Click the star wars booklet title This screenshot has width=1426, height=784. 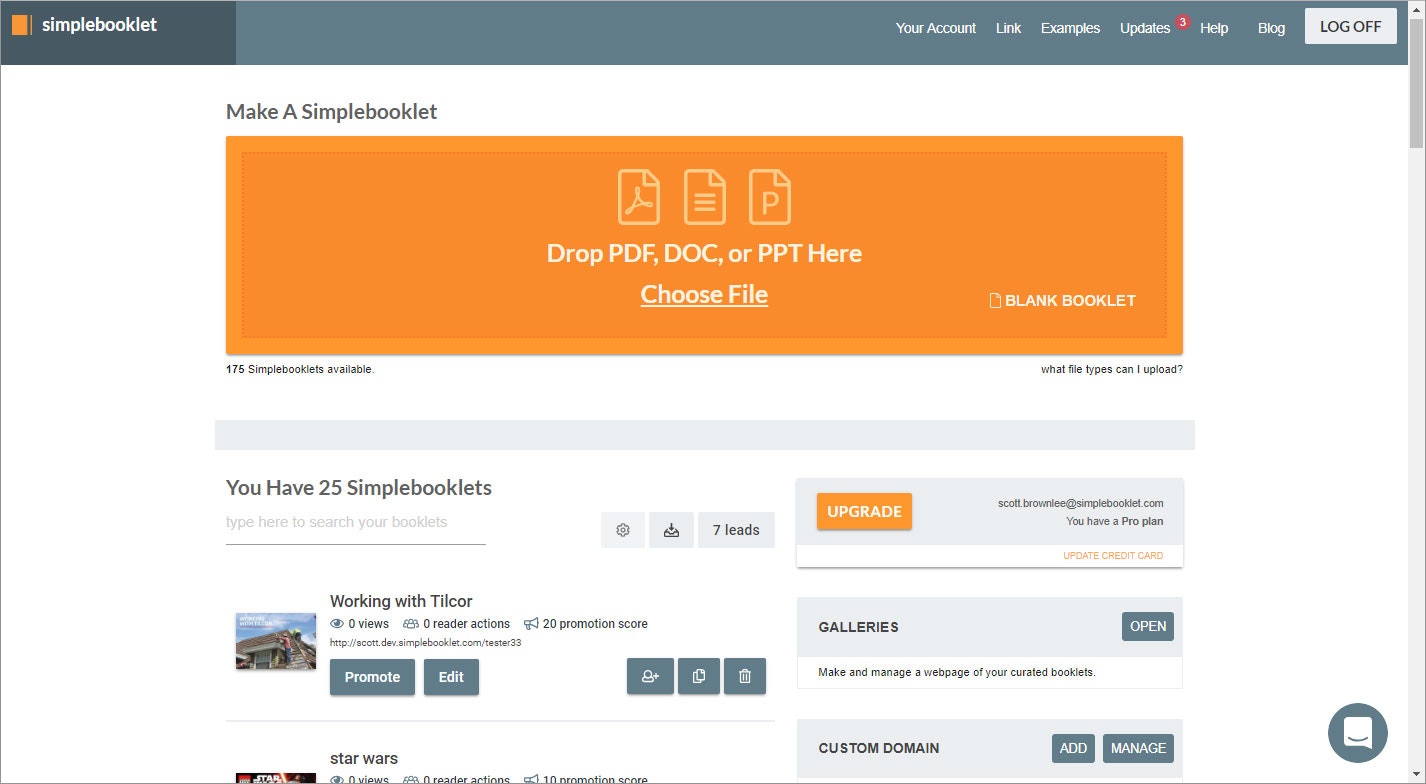[x=364, y=758]
